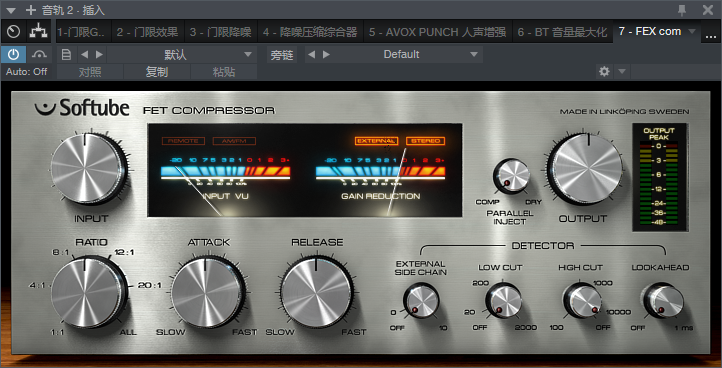Select previous sidechain source left of Default
This screenshot has height=368, width=722.
coord(312,55)
